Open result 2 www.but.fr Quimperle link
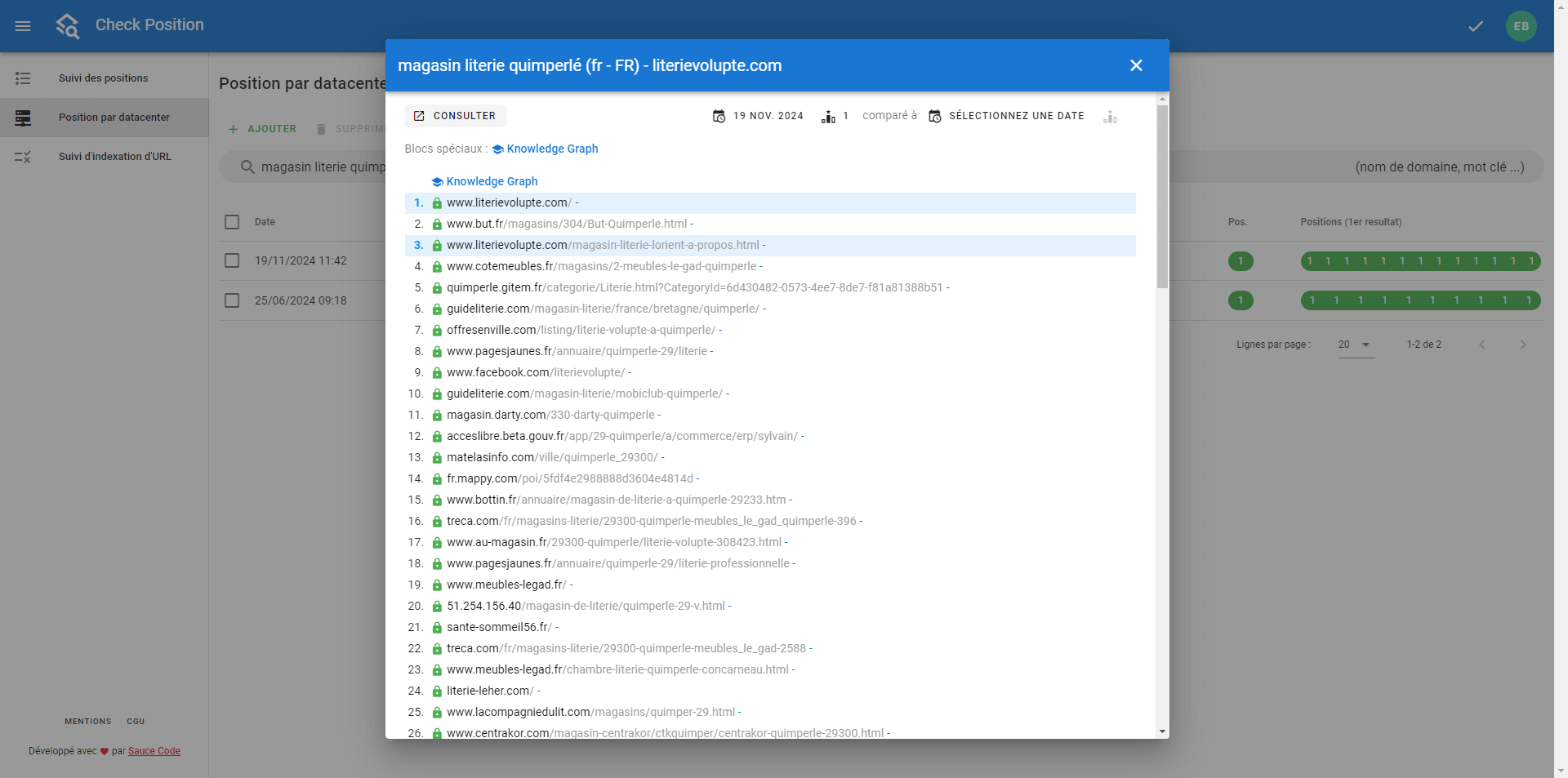 tap(567, 224)
